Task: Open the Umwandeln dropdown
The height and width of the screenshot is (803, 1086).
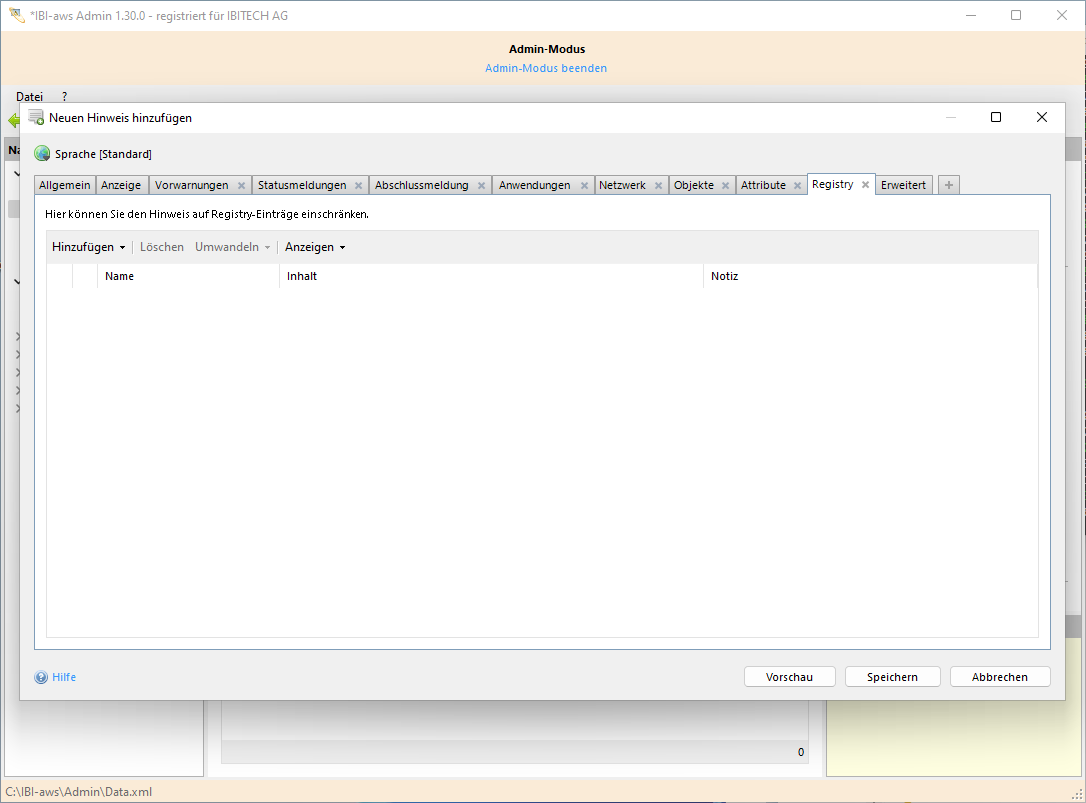Action: click(232, 246)
